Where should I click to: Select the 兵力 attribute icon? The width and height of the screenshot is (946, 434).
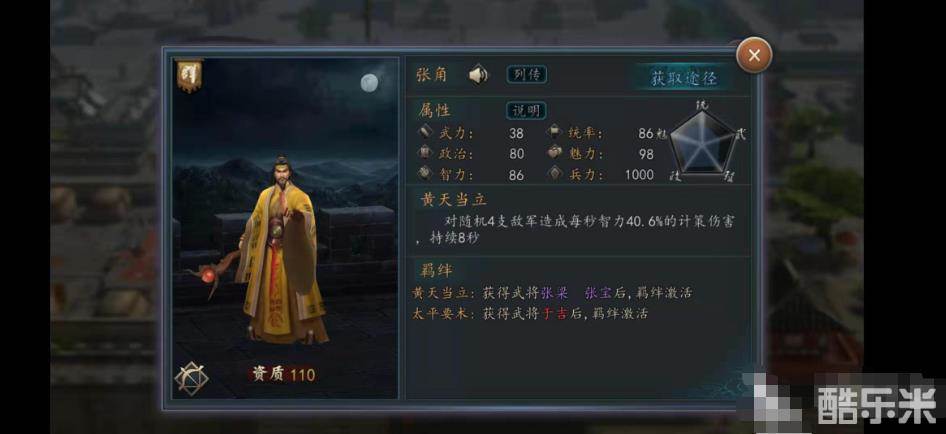(554, 174)
